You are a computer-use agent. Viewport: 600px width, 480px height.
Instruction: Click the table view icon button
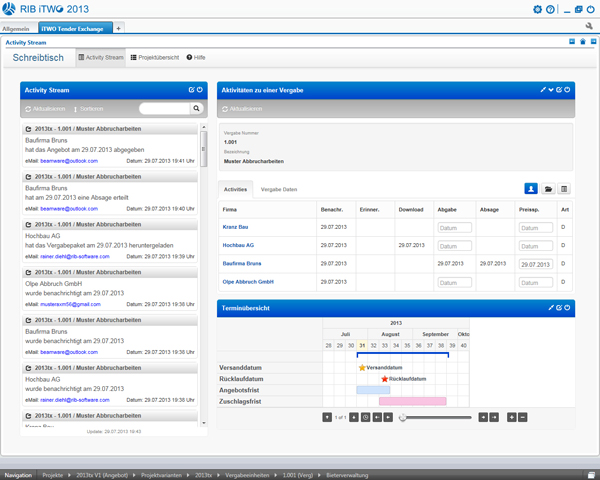tap(564, 188)
